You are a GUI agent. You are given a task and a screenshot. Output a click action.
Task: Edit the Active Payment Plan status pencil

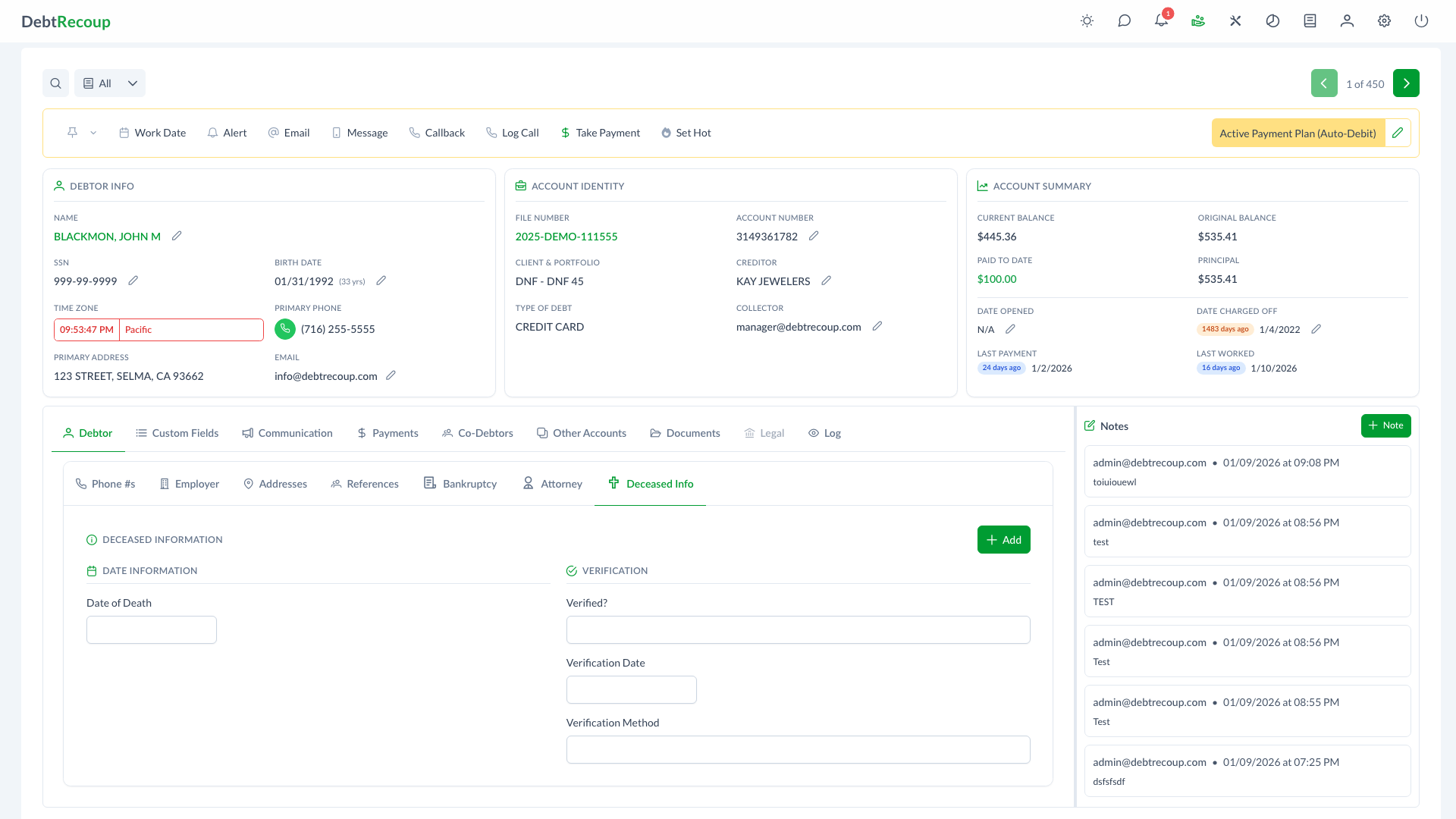click(1398, 133)
